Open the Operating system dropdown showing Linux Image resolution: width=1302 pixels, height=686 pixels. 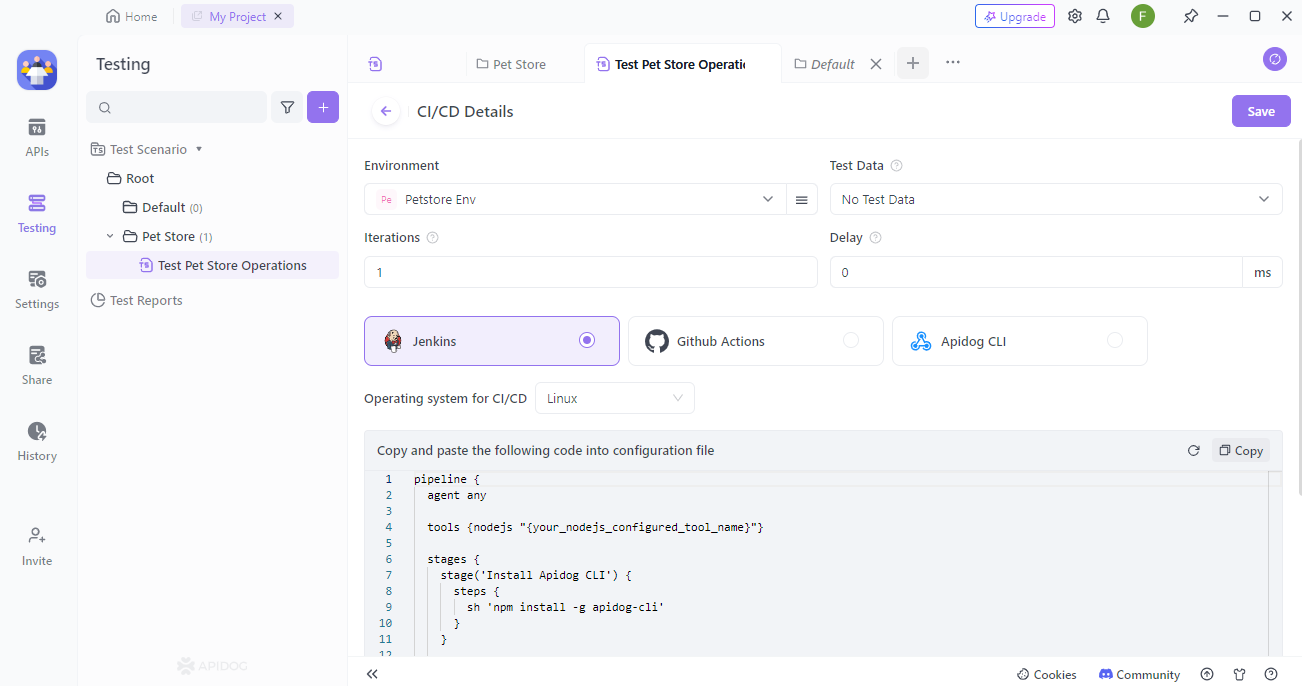click(615, 398)
